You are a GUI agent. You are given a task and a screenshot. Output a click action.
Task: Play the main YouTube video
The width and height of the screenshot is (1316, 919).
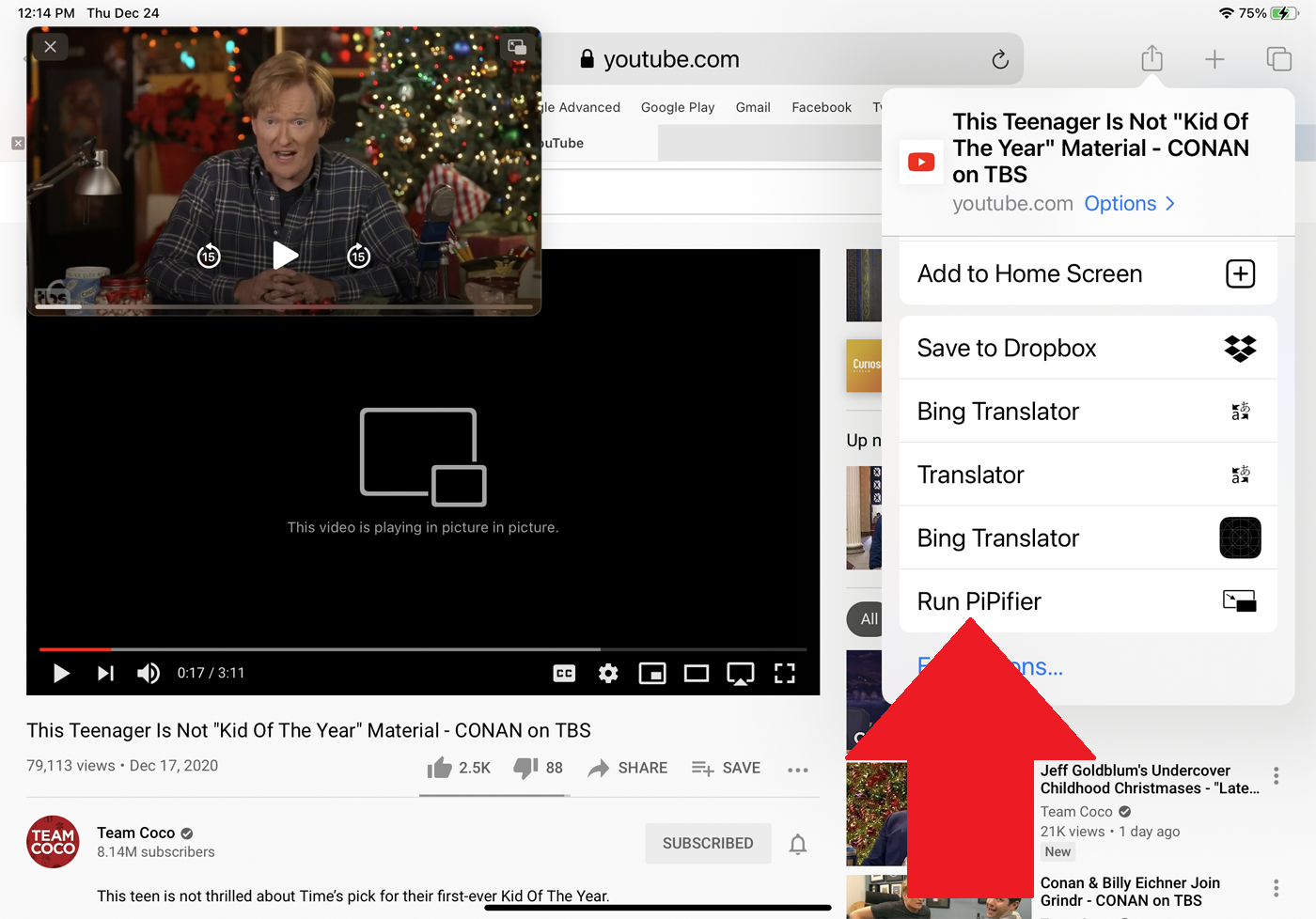click(61, 673)
